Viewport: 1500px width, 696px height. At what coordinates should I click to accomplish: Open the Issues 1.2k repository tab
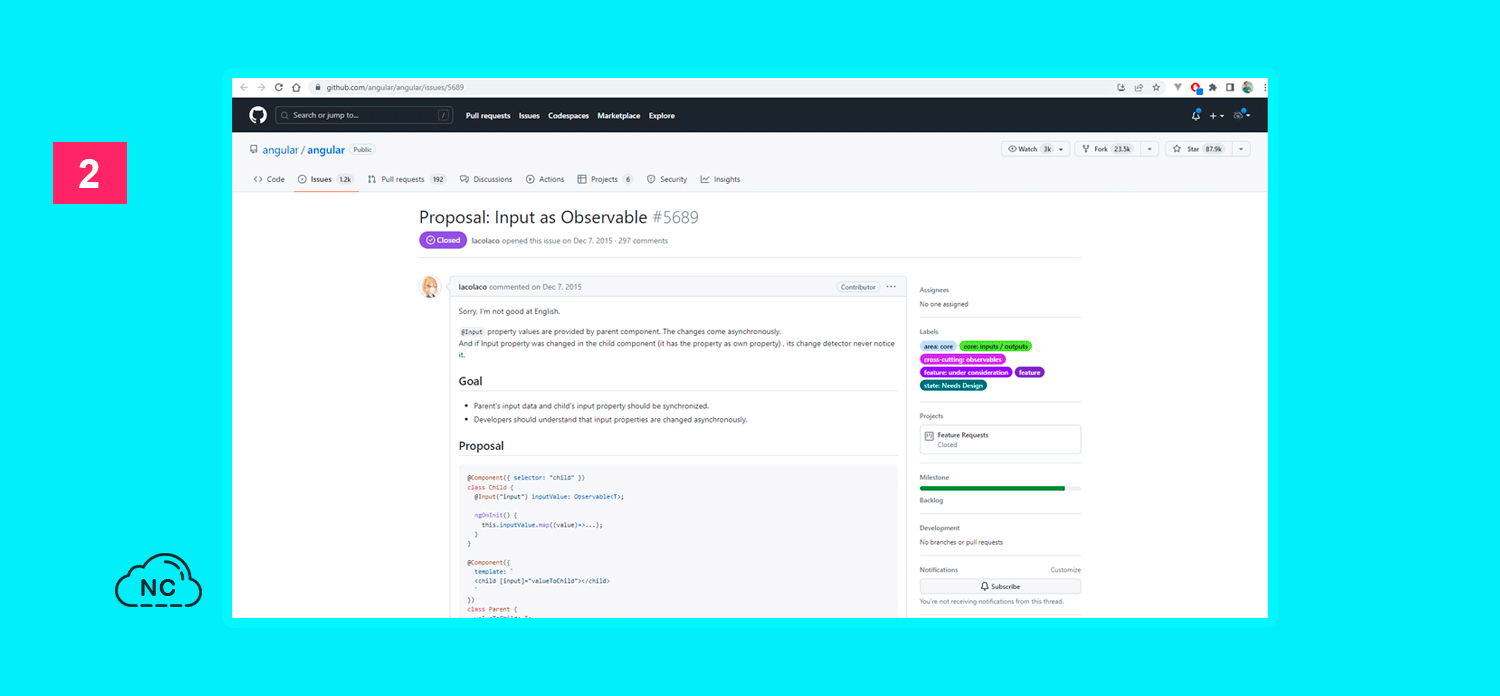point(326,179)
